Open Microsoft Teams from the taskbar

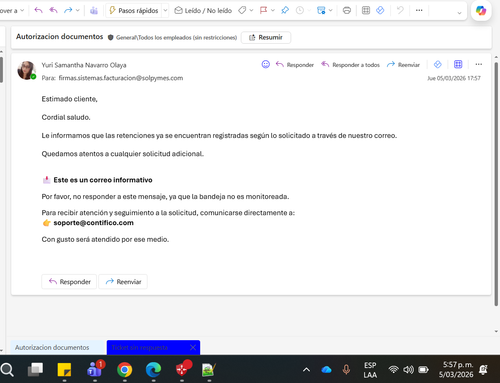pyautogui.click(x=95, y=369)
